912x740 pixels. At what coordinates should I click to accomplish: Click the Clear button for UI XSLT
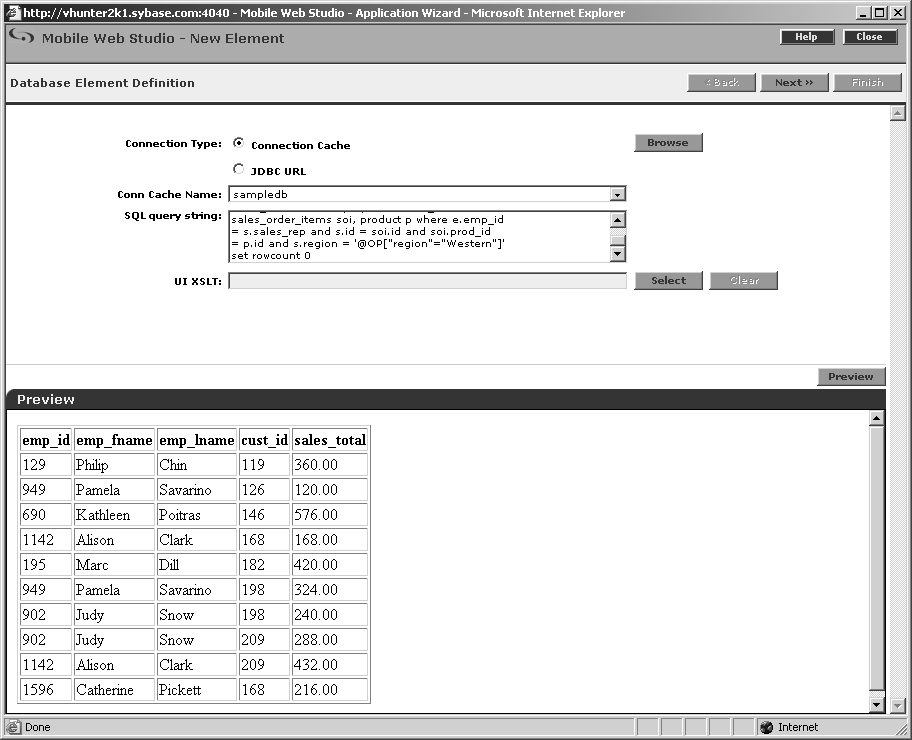click(744, 280)
